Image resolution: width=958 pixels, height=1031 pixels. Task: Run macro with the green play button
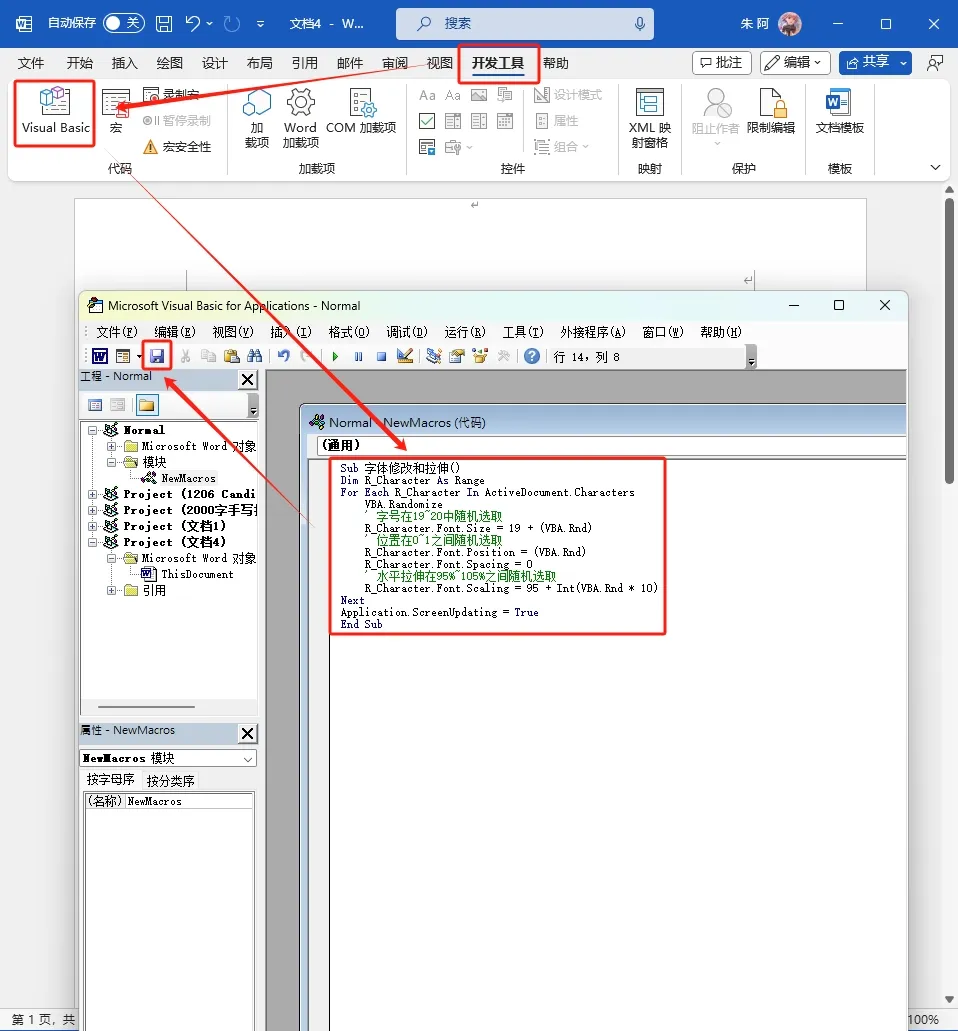335,356
